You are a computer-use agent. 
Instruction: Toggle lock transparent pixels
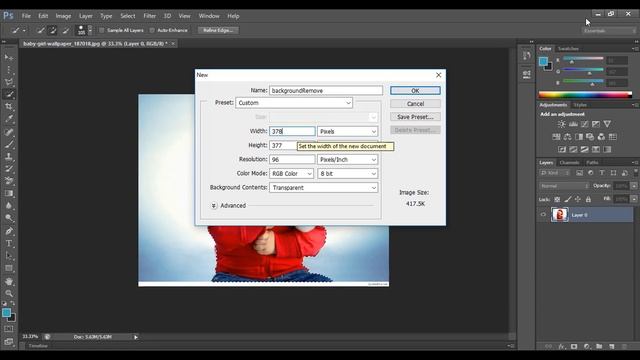(557, 199)
